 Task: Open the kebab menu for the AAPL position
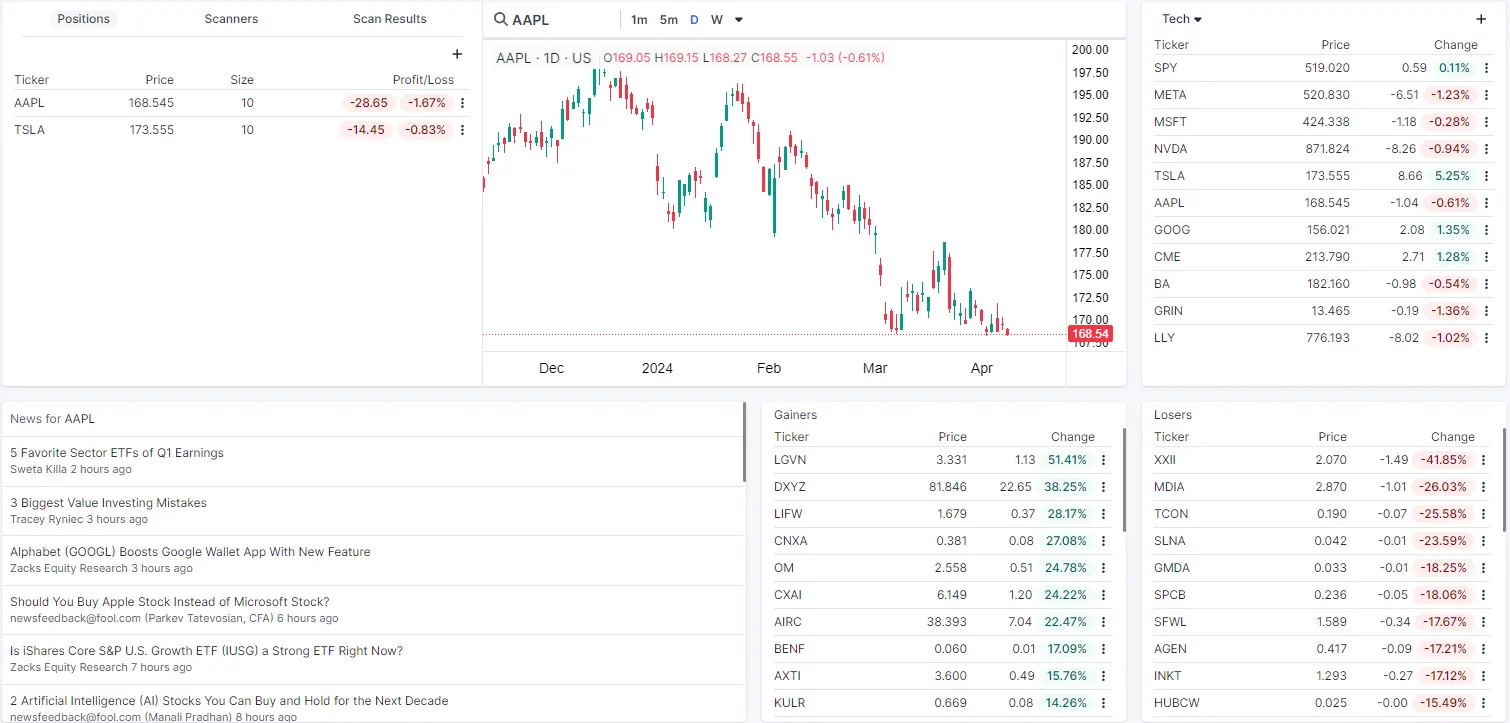(463, 103)
